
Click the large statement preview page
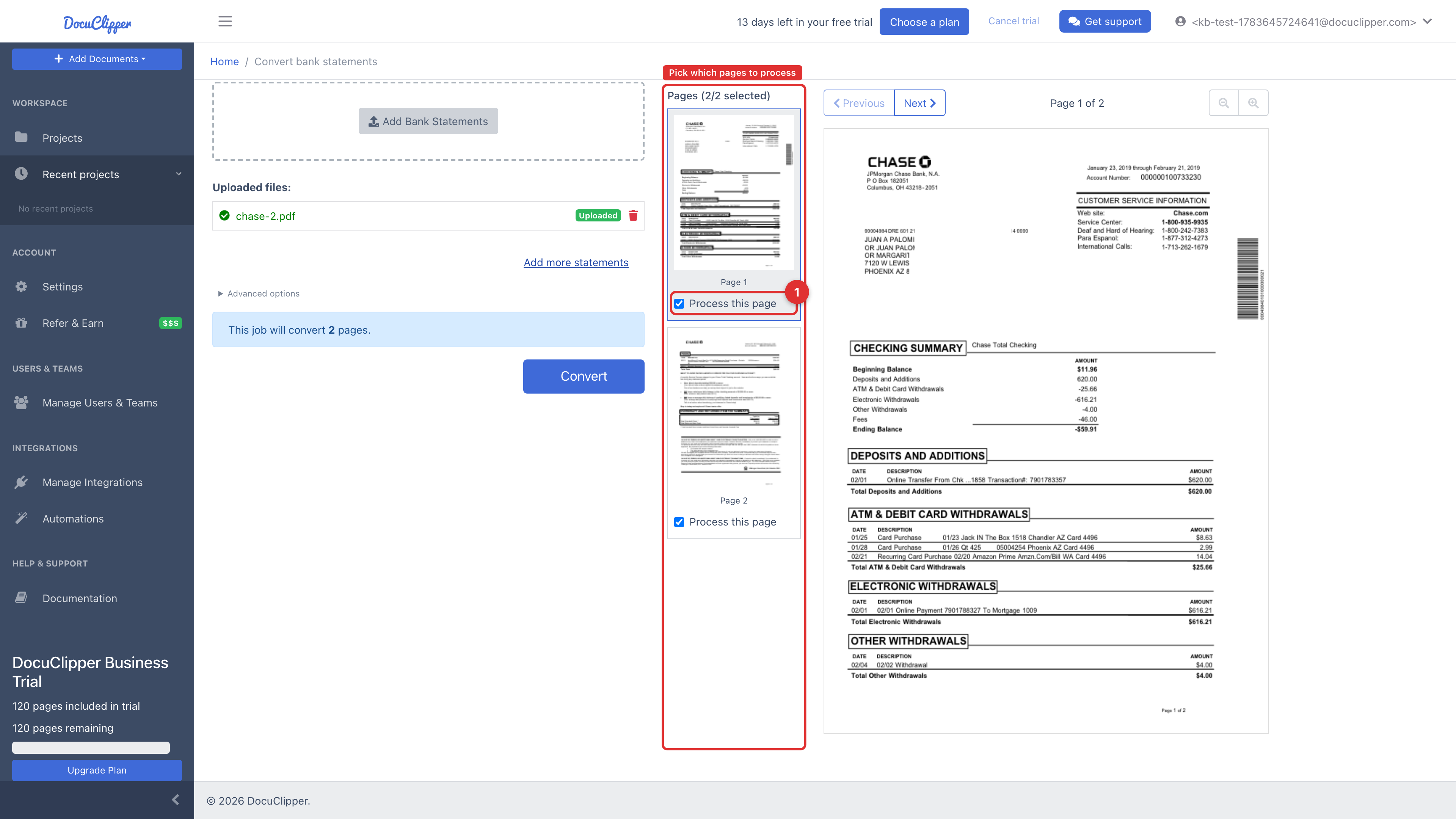click(1046, 431)
